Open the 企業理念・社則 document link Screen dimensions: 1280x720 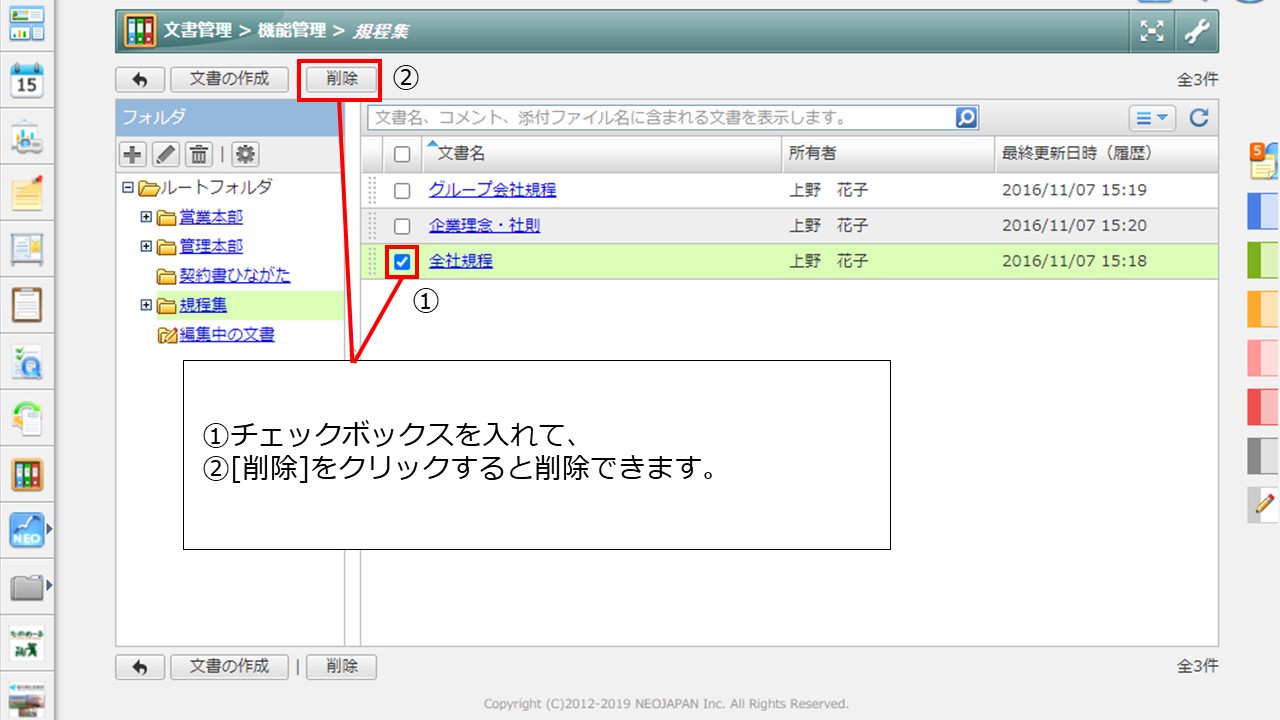tap(484, 226)
